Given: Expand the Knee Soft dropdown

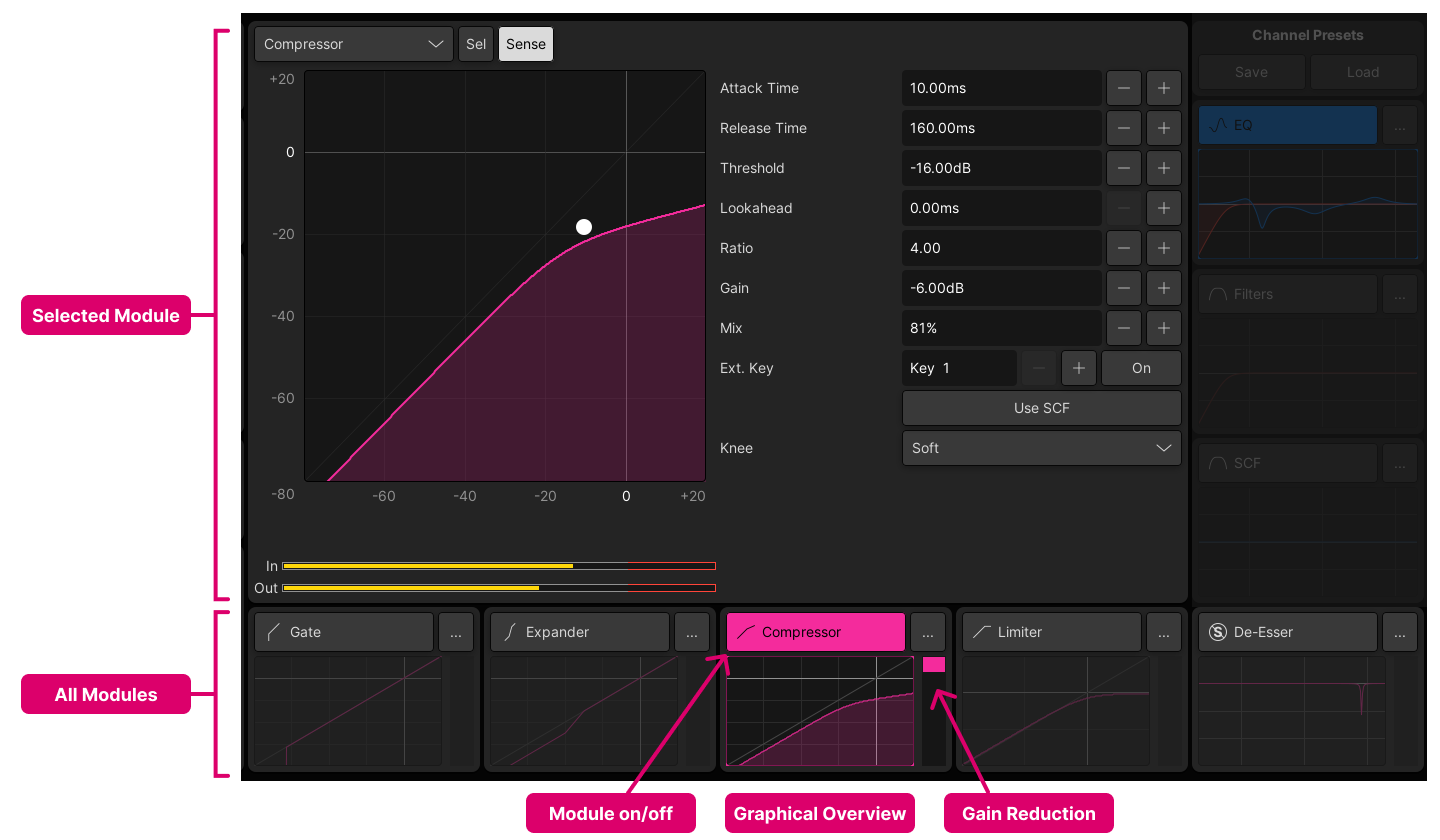Looking at the screenshot, I should pyautogui.click(x=1041, y=448).
